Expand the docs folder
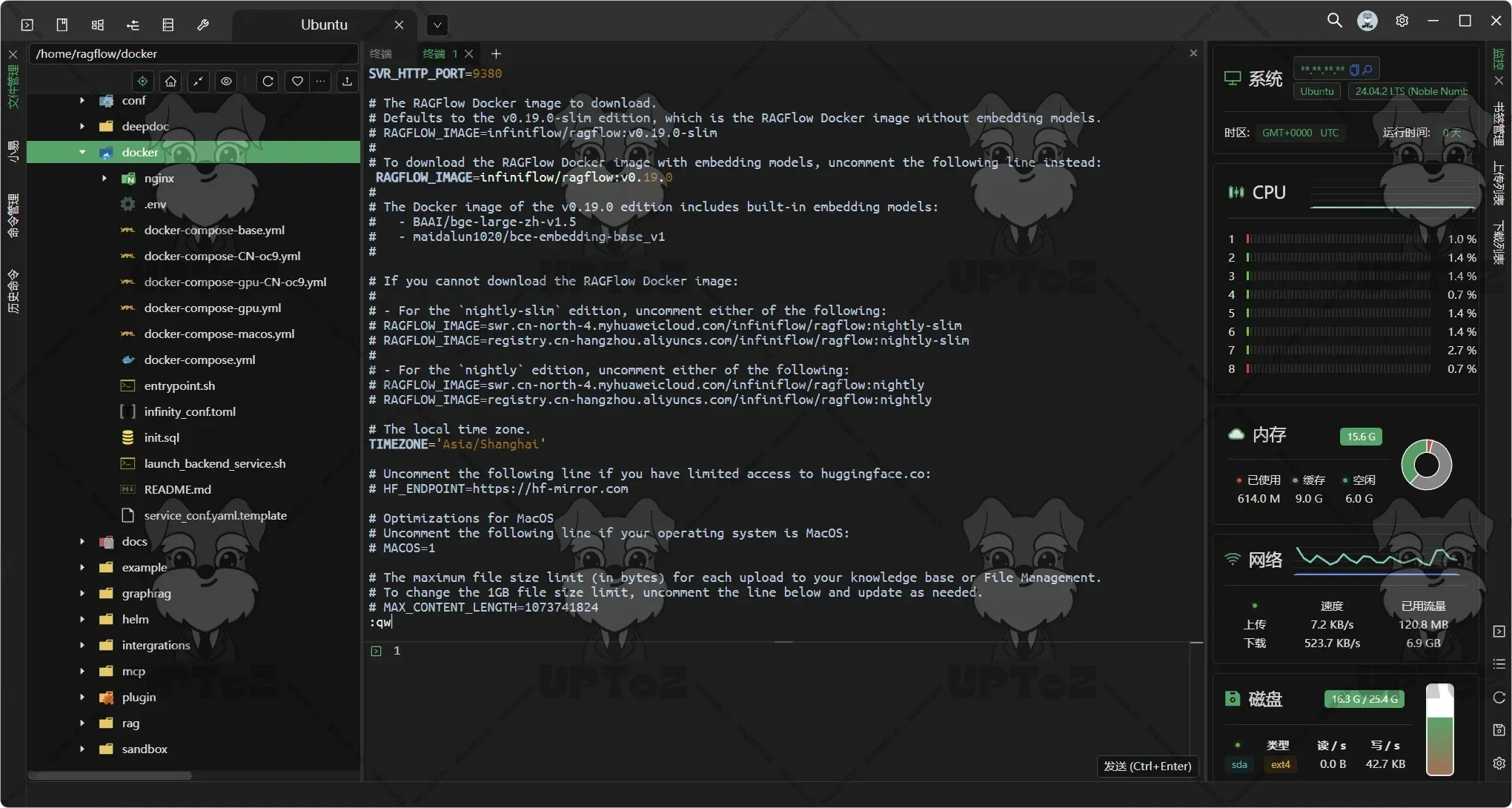The image size is (1512, 808). 82,541
